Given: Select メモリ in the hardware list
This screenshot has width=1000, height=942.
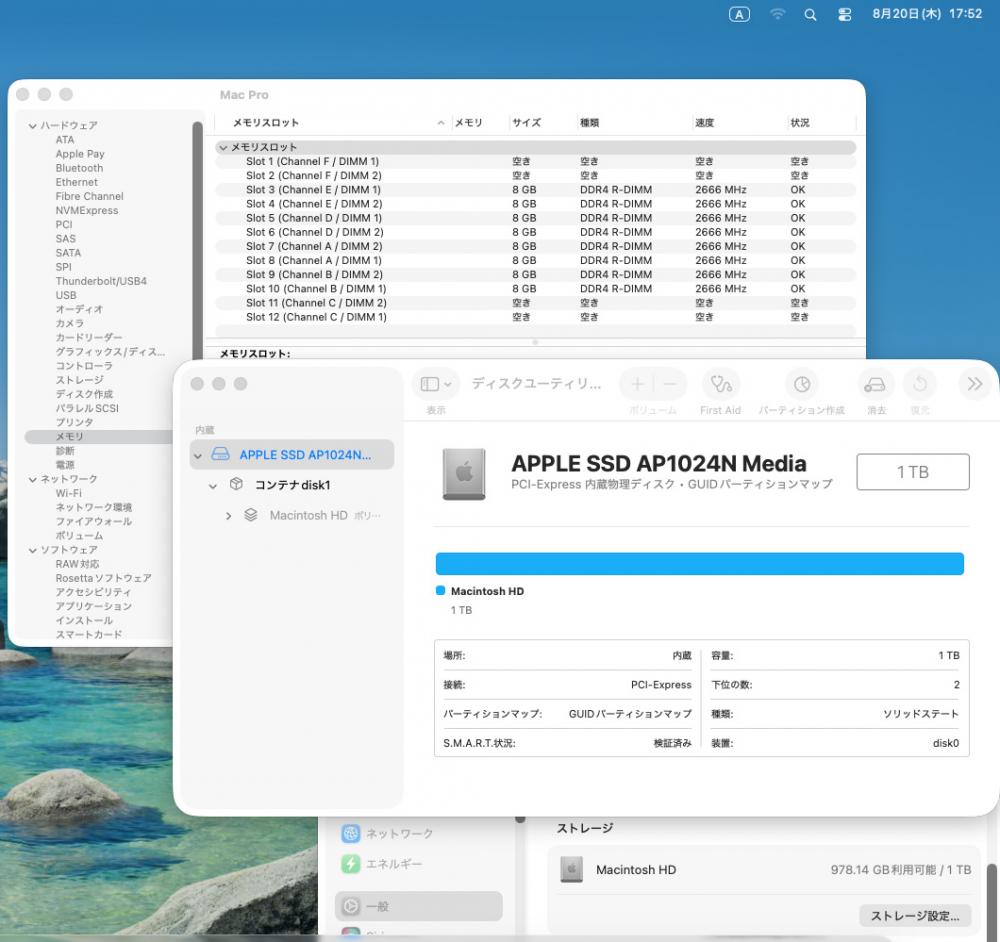Looking at the screenshot, I should (x=70, y=436).
